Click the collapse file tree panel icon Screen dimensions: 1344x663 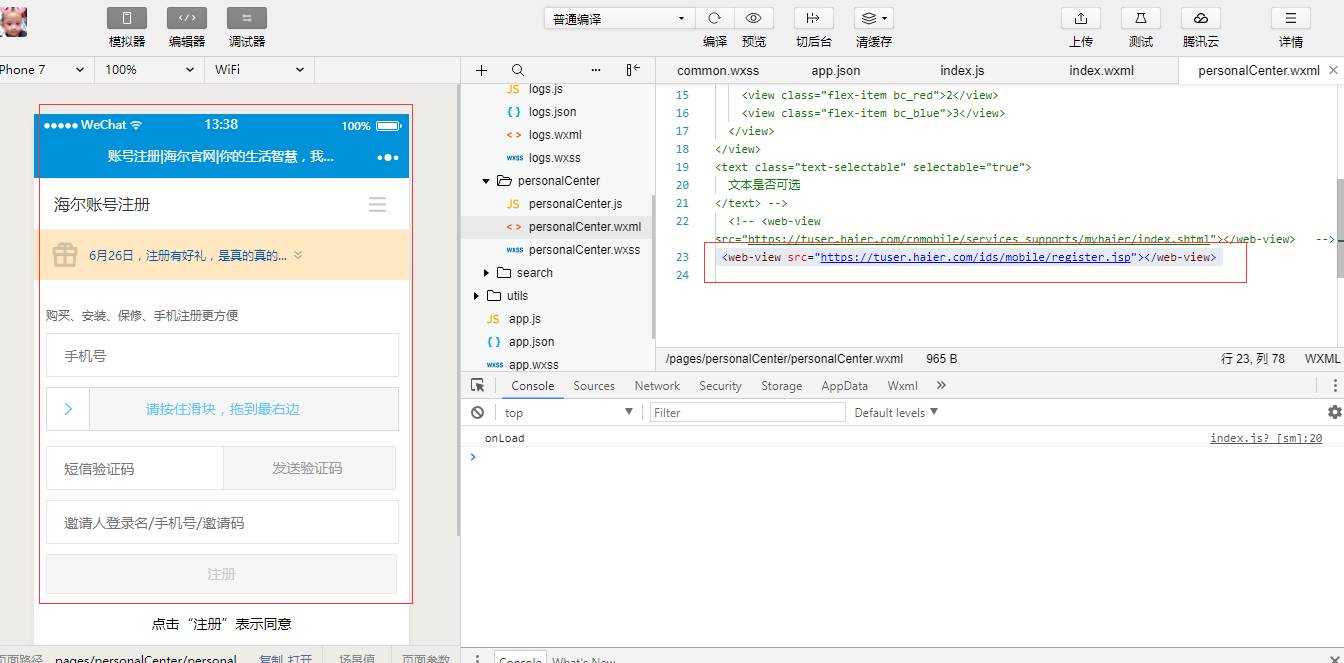tap(633, 70)
